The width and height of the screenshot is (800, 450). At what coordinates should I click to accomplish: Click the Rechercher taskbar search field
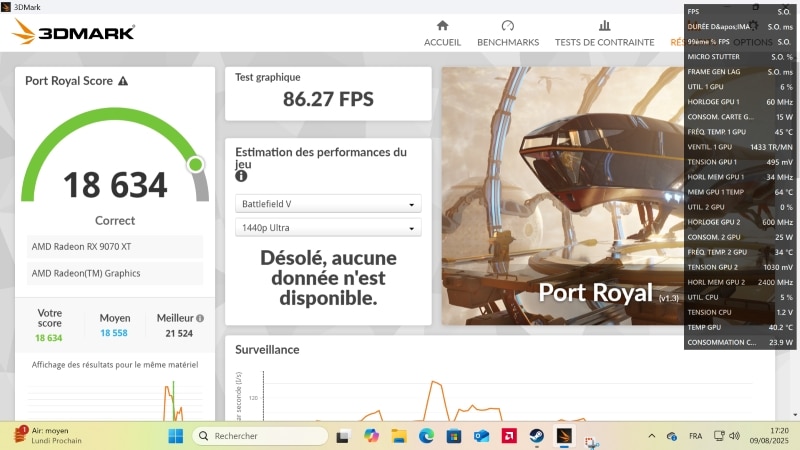[260, 436]
